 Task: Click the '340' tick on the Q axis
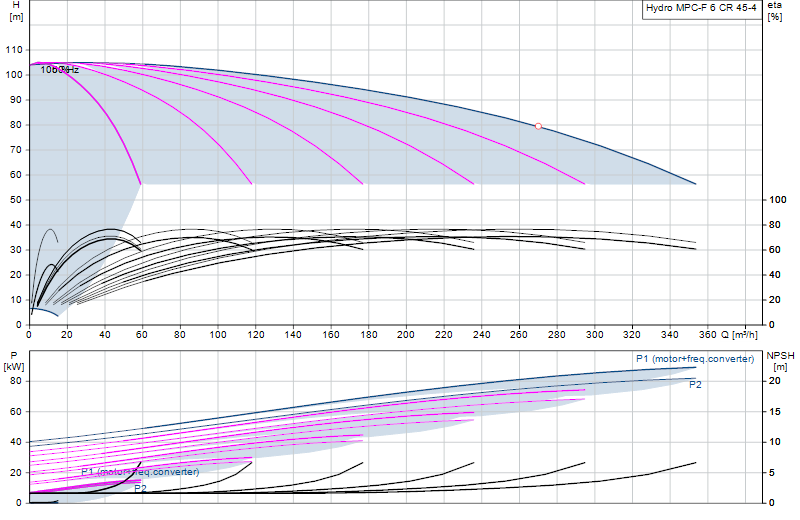pyautogui.click(x=670, y=335)
